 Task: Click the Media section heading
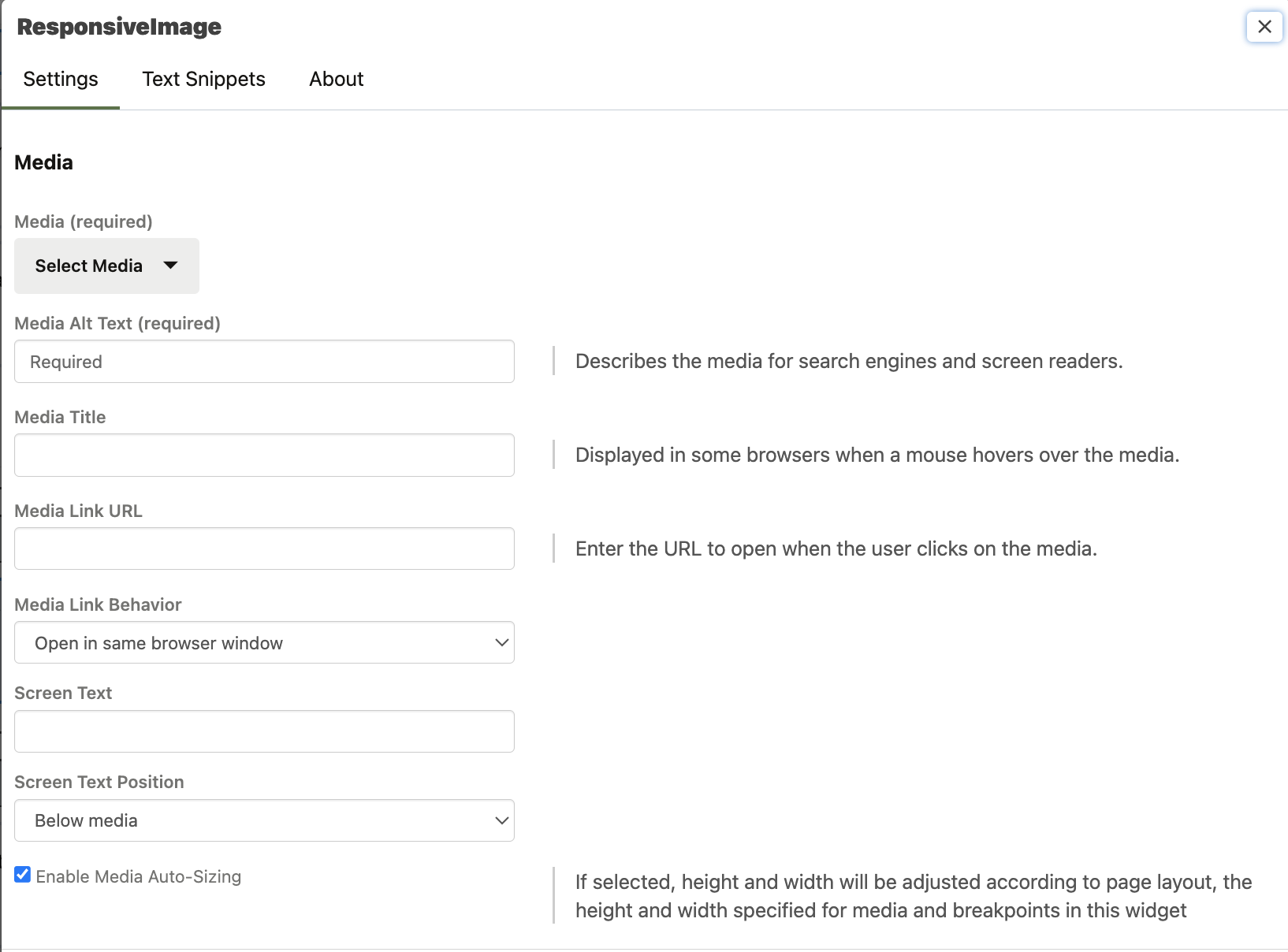44,162
